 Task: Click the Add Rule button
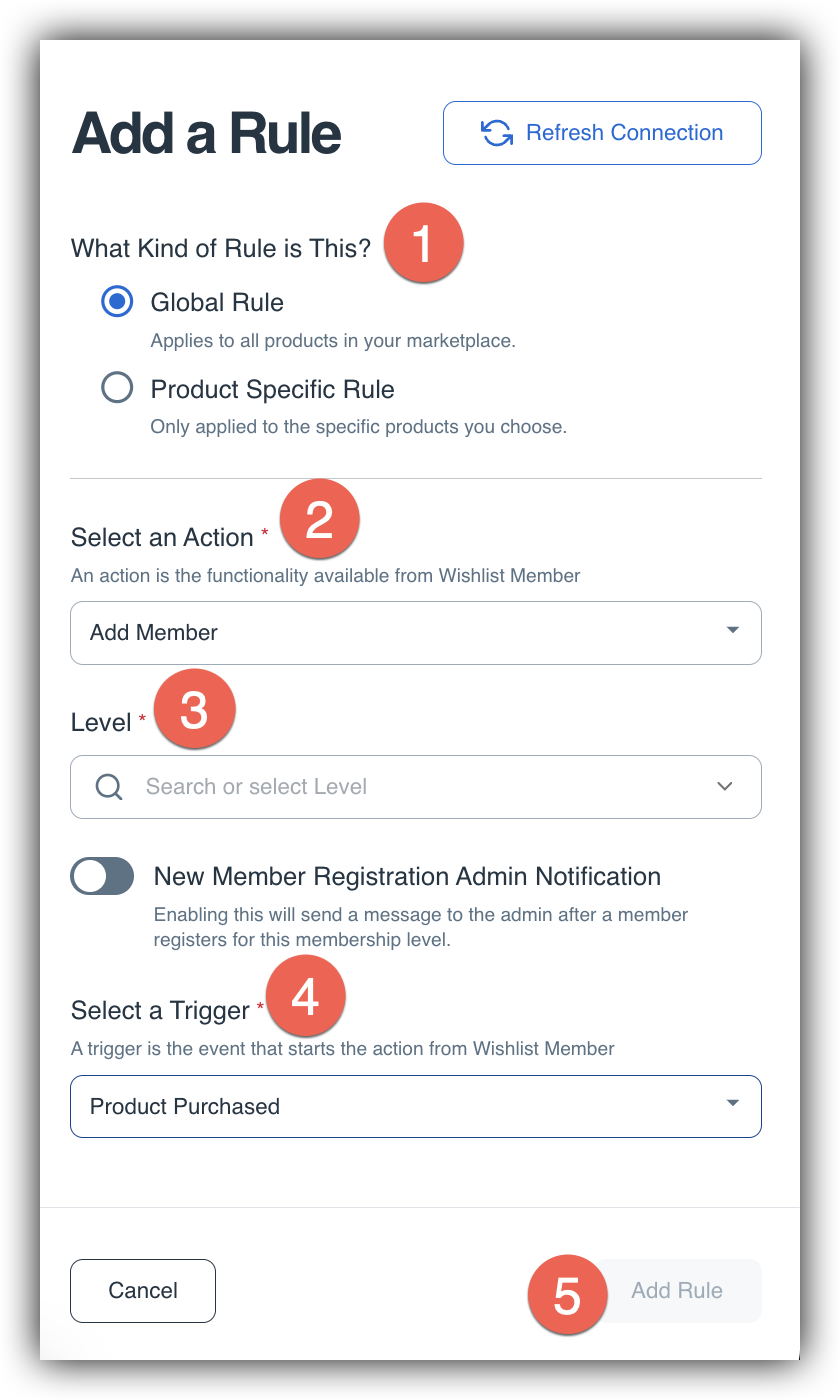[677, 1291]
